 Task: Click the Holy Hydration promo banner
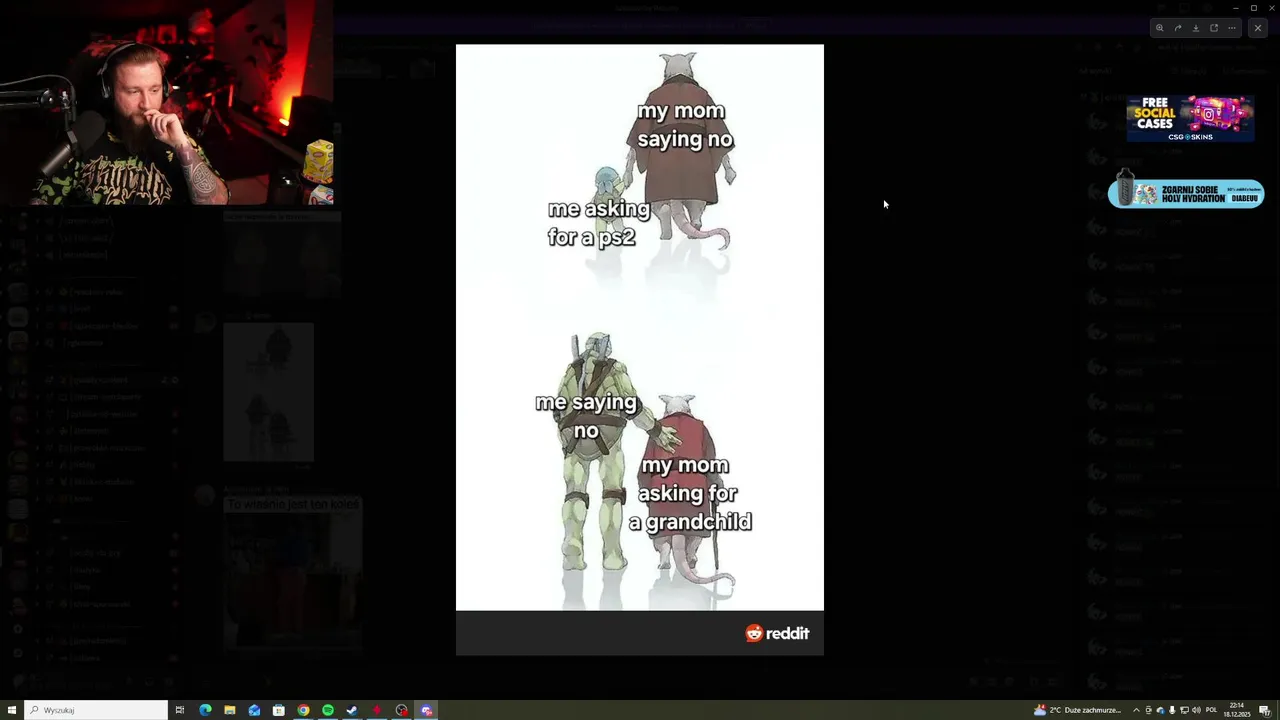(x=1186, y=191)
